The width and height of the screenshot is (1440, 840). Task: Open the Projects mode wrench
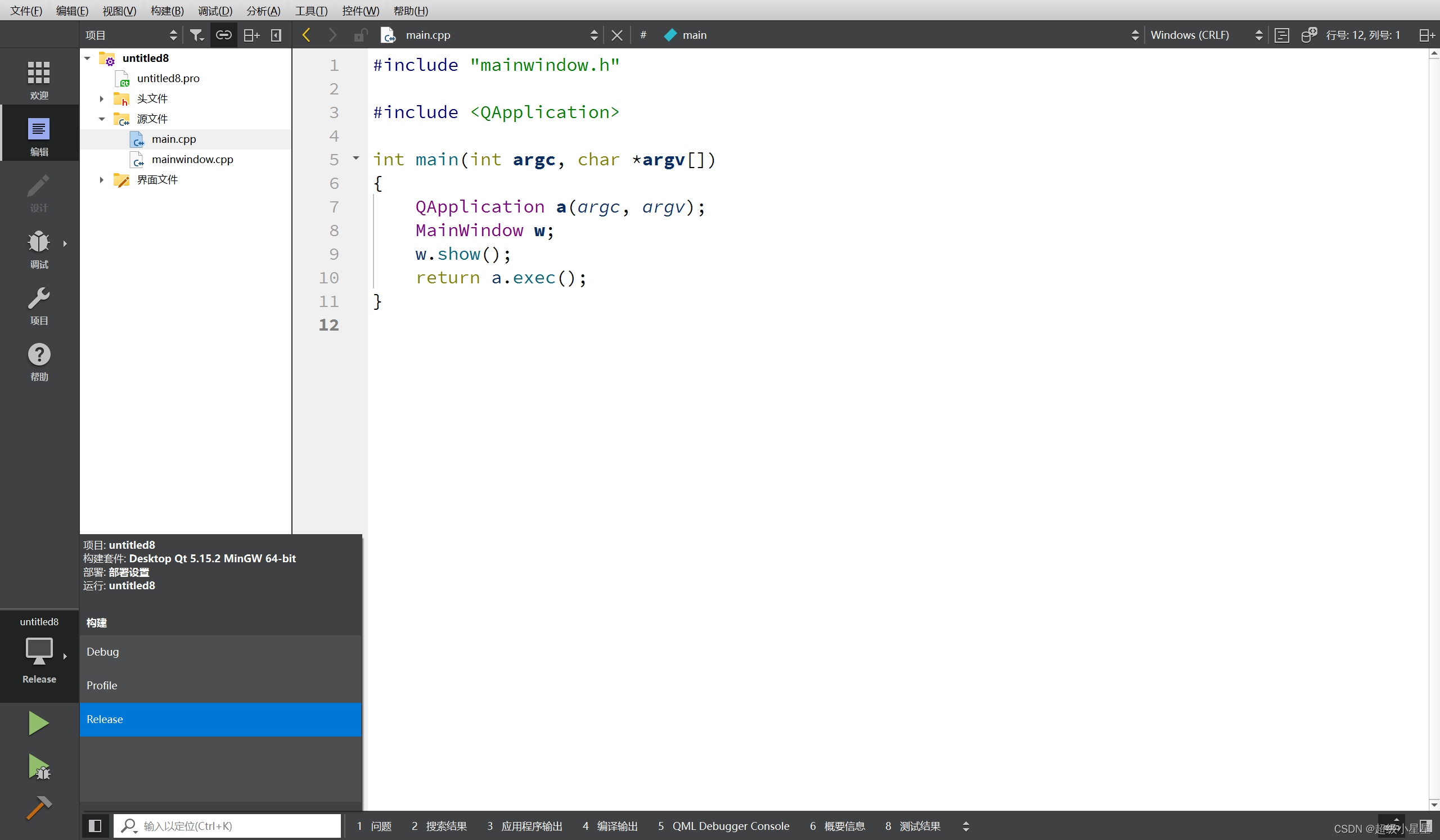click(x=39, y=305)
